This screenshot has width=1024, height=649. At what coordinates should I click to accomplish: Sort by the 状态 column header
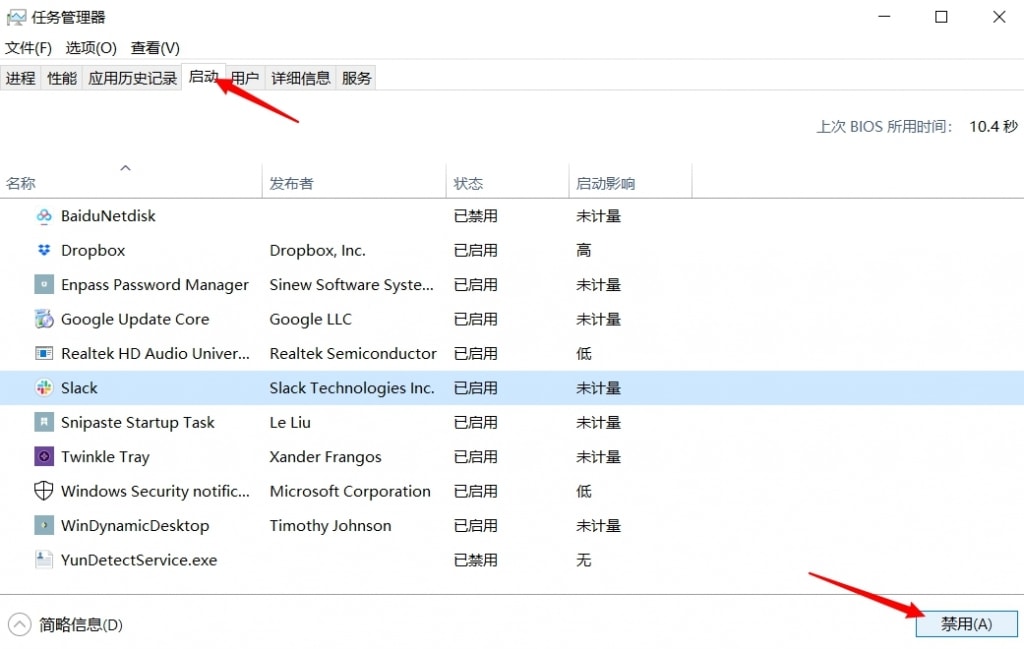507,183
